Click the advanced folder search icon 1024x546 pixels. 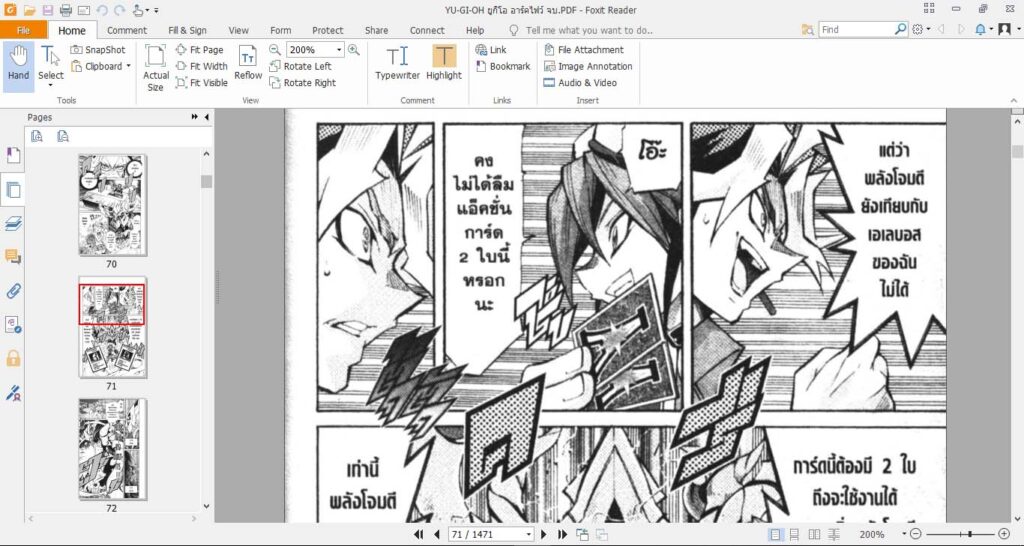click(x=808, y=29)
